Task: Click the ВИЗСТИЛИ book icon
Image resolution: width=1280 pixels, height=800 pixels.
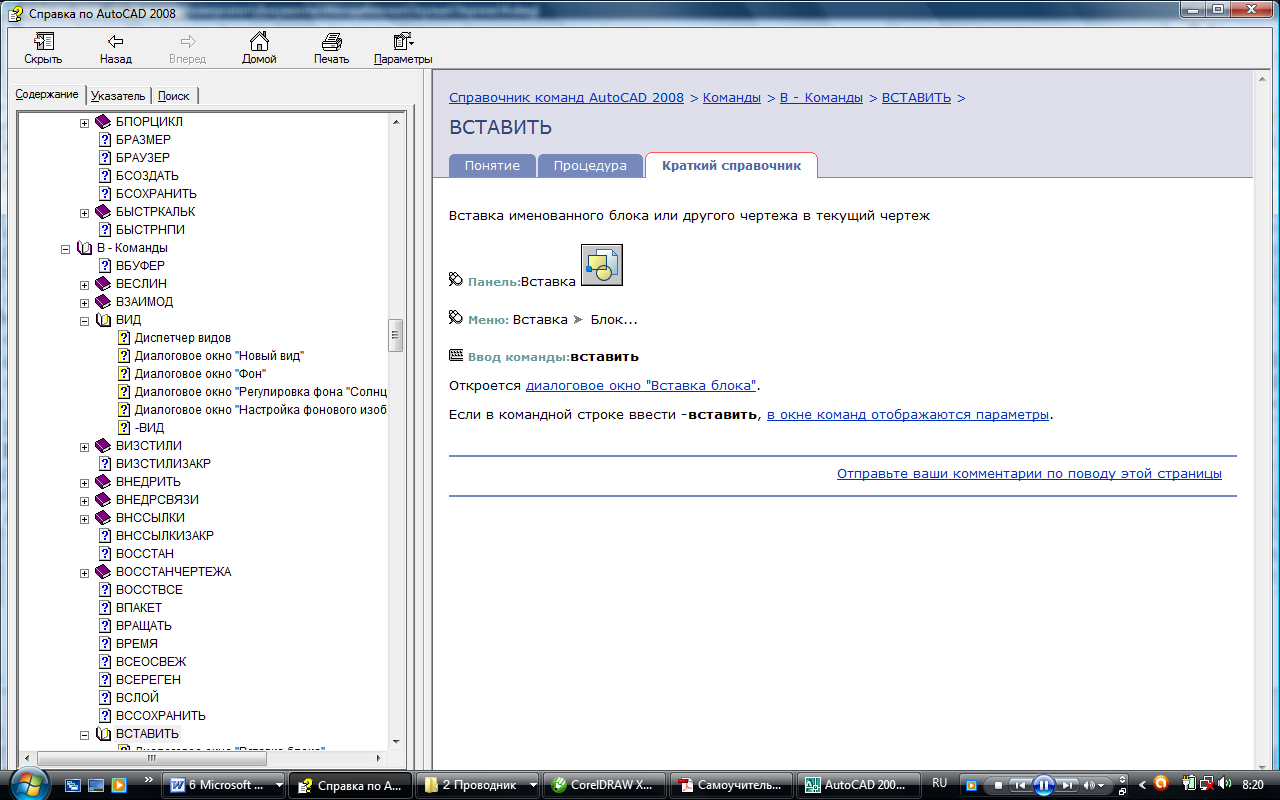Action: 103,446
